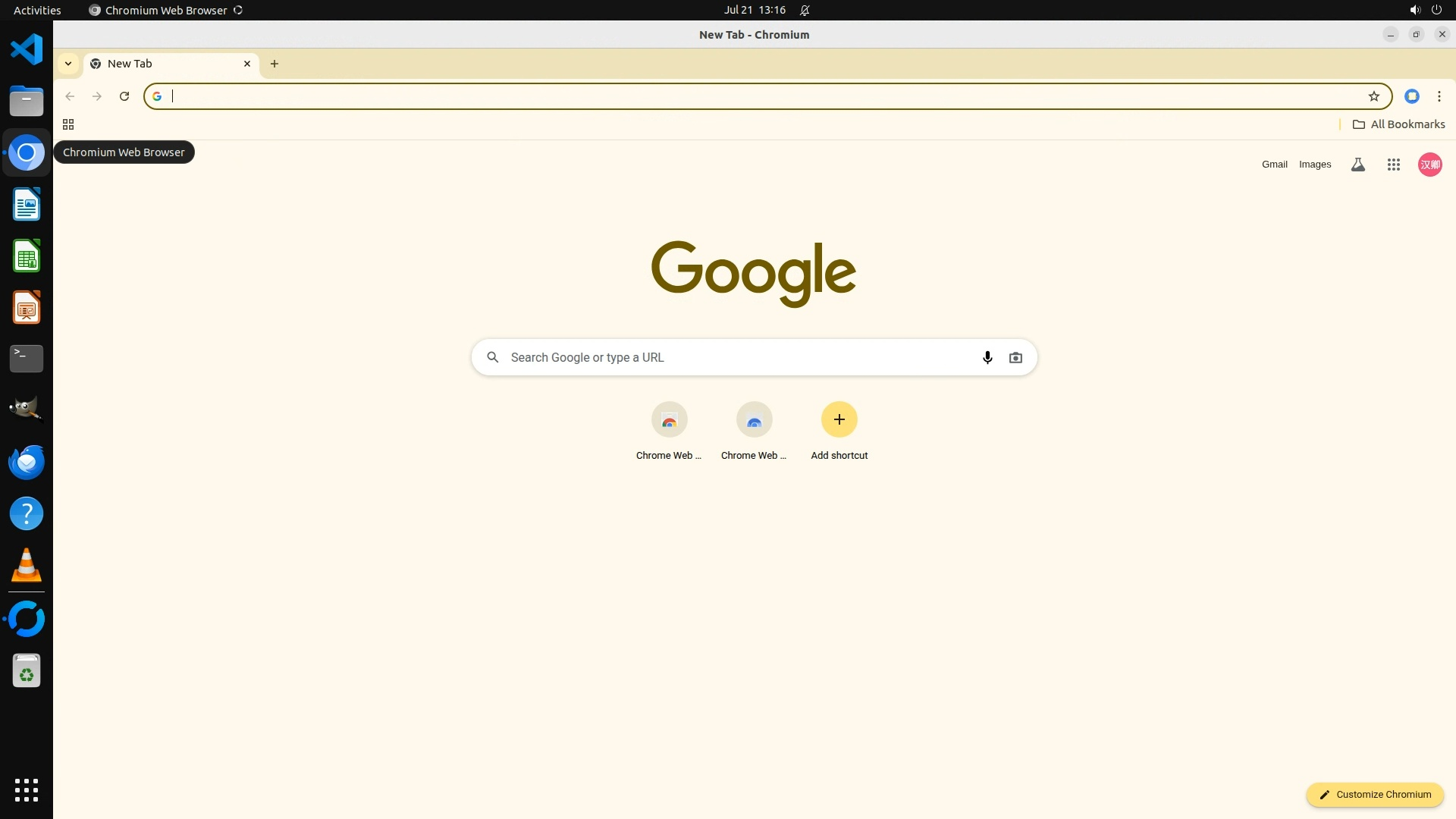Image resolution: width=1456 pixels, height=819 pixels.
Task: Open Chromium three-dot menu
Action: [x=1439, y=96]
